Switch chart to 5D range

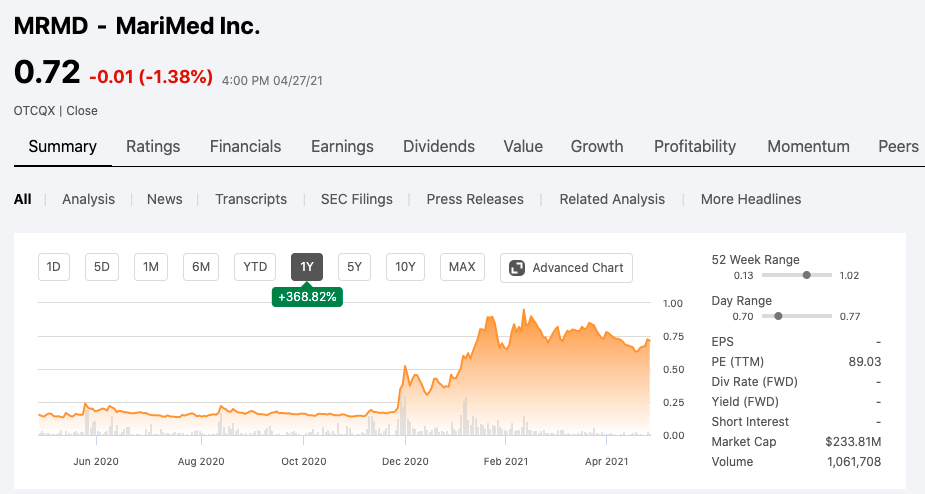point(102,267)
